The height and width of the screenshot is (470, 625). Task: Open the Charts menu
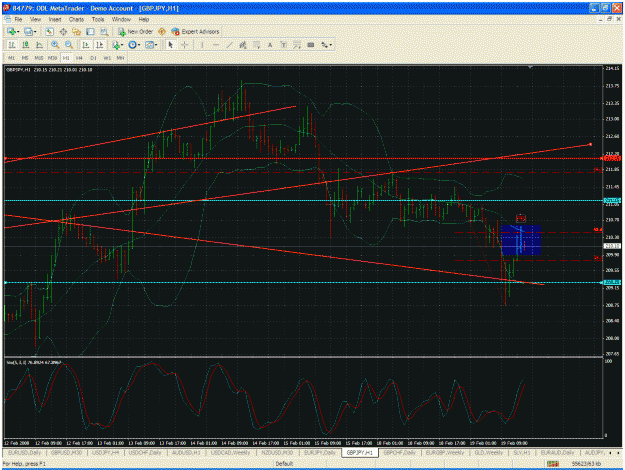click(76, 19)
